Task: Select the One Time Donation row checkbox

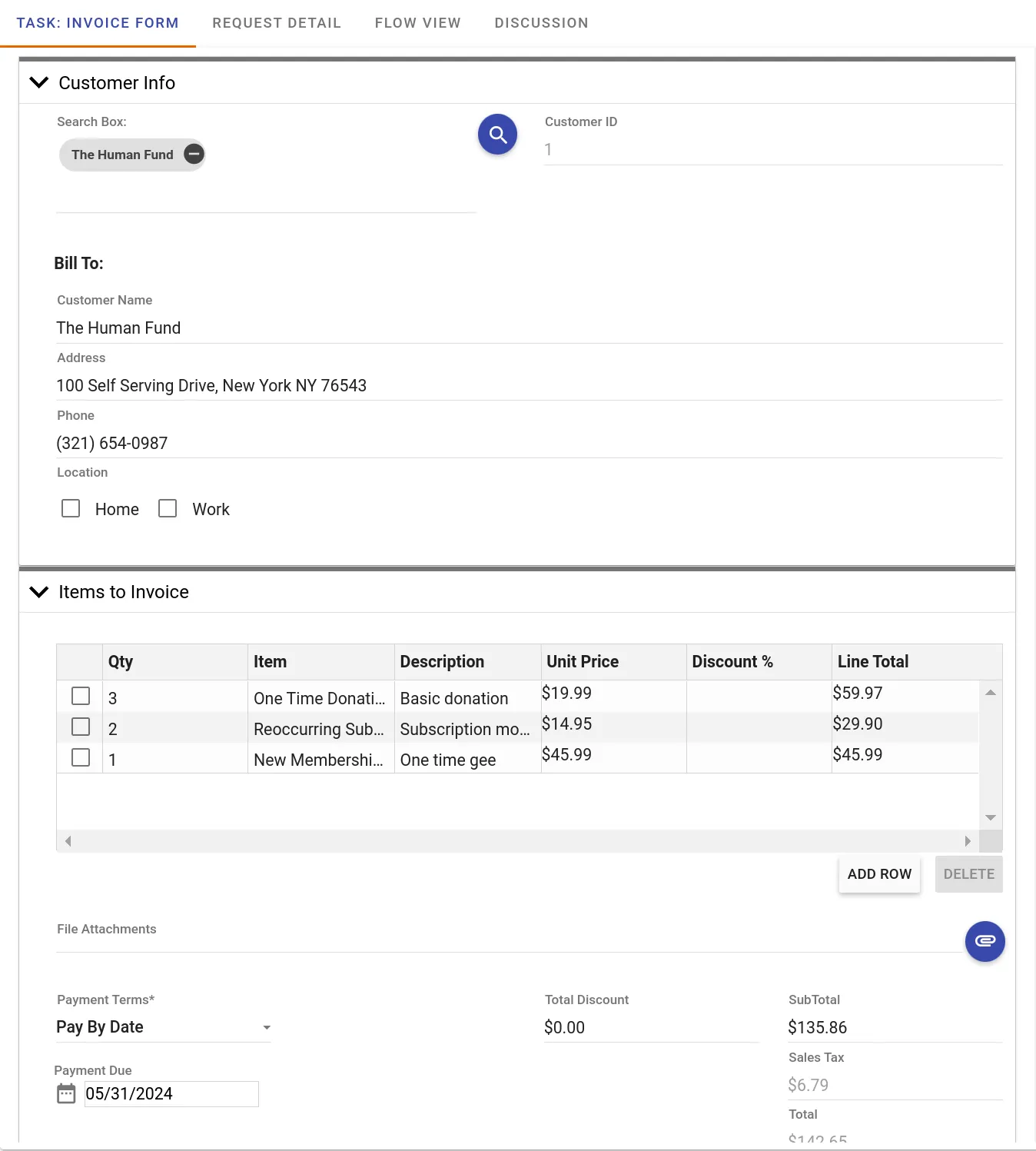Action: tap(81, 697)
